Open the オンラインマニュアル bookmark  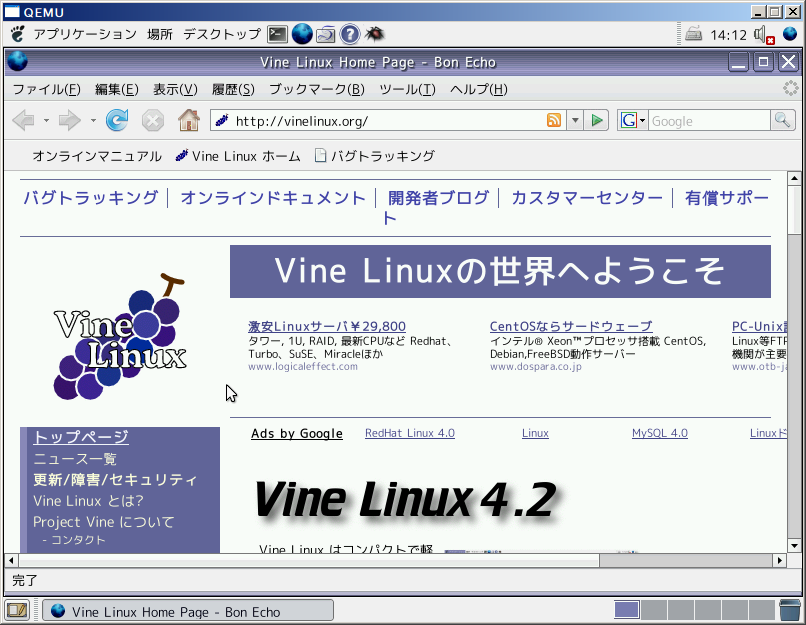pos(97,156)
